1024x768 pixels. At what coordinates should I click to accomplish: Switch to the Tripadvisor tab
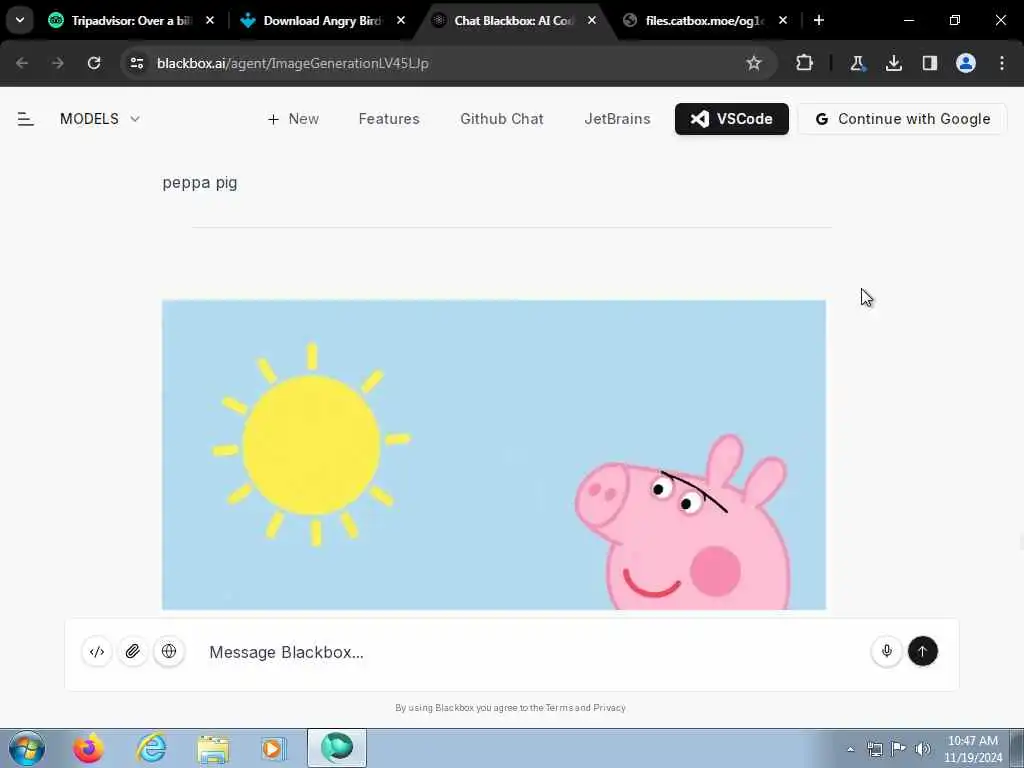[x=131, y=21]
